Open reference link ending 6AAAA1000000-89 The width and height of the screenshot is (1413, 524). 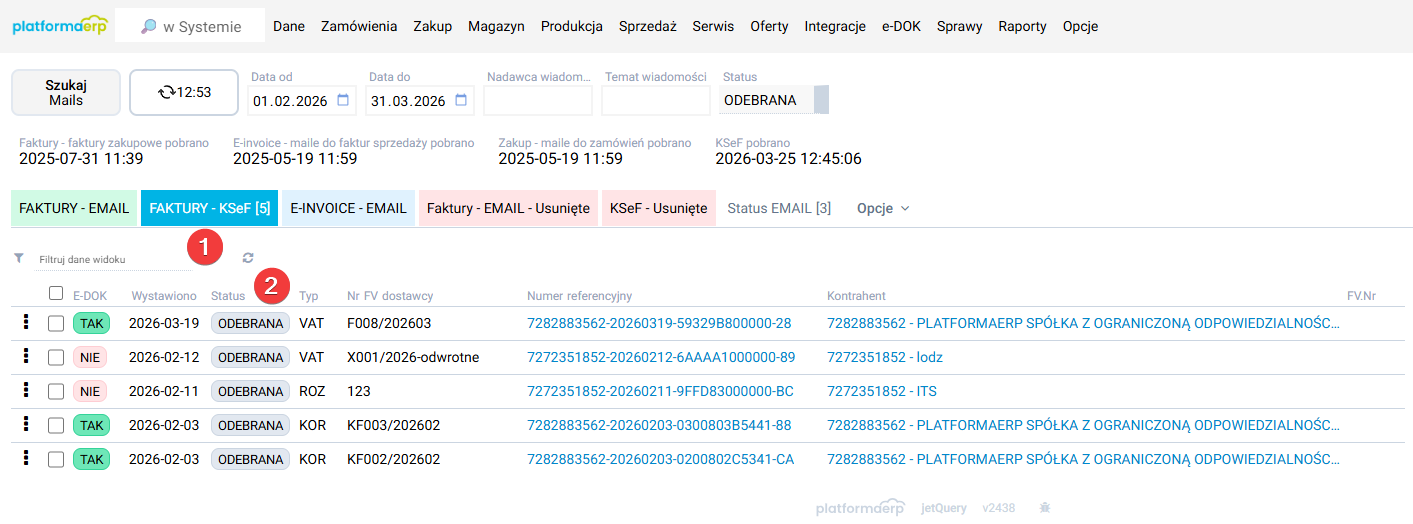point(661,358)
